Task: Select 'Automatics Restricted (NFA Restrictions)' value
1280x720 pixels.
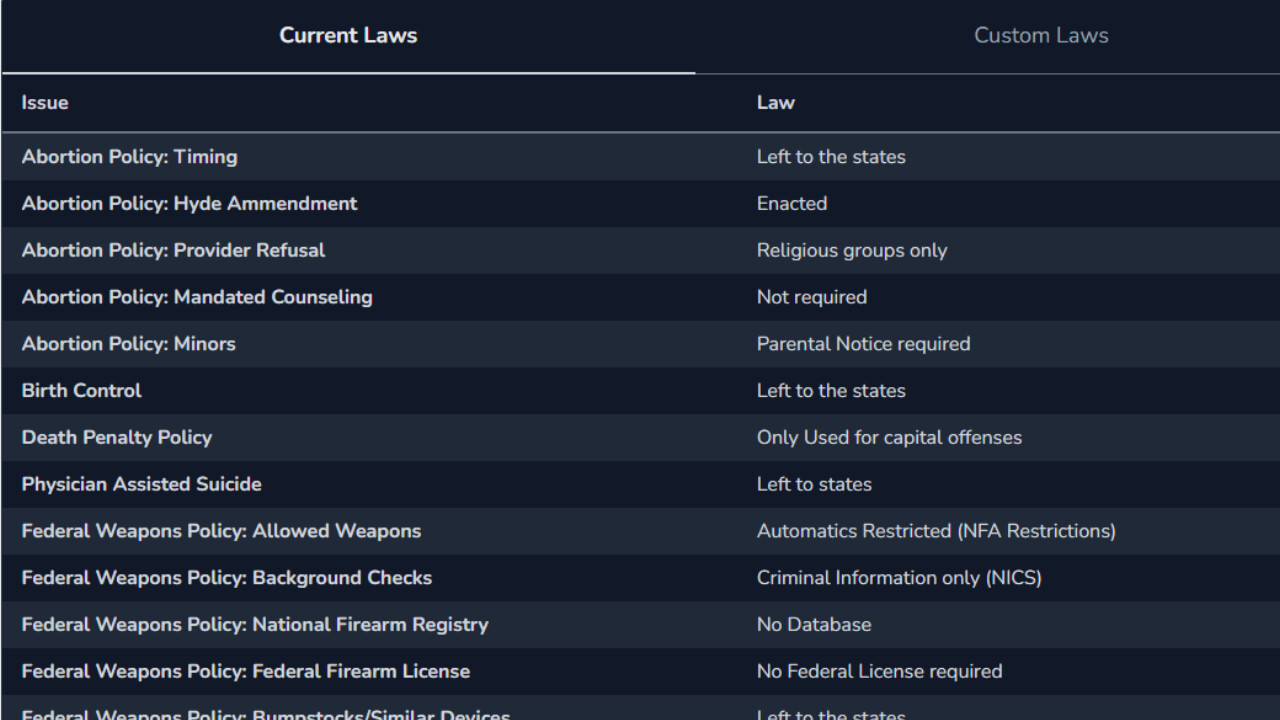Action: (x=935, y=531)
